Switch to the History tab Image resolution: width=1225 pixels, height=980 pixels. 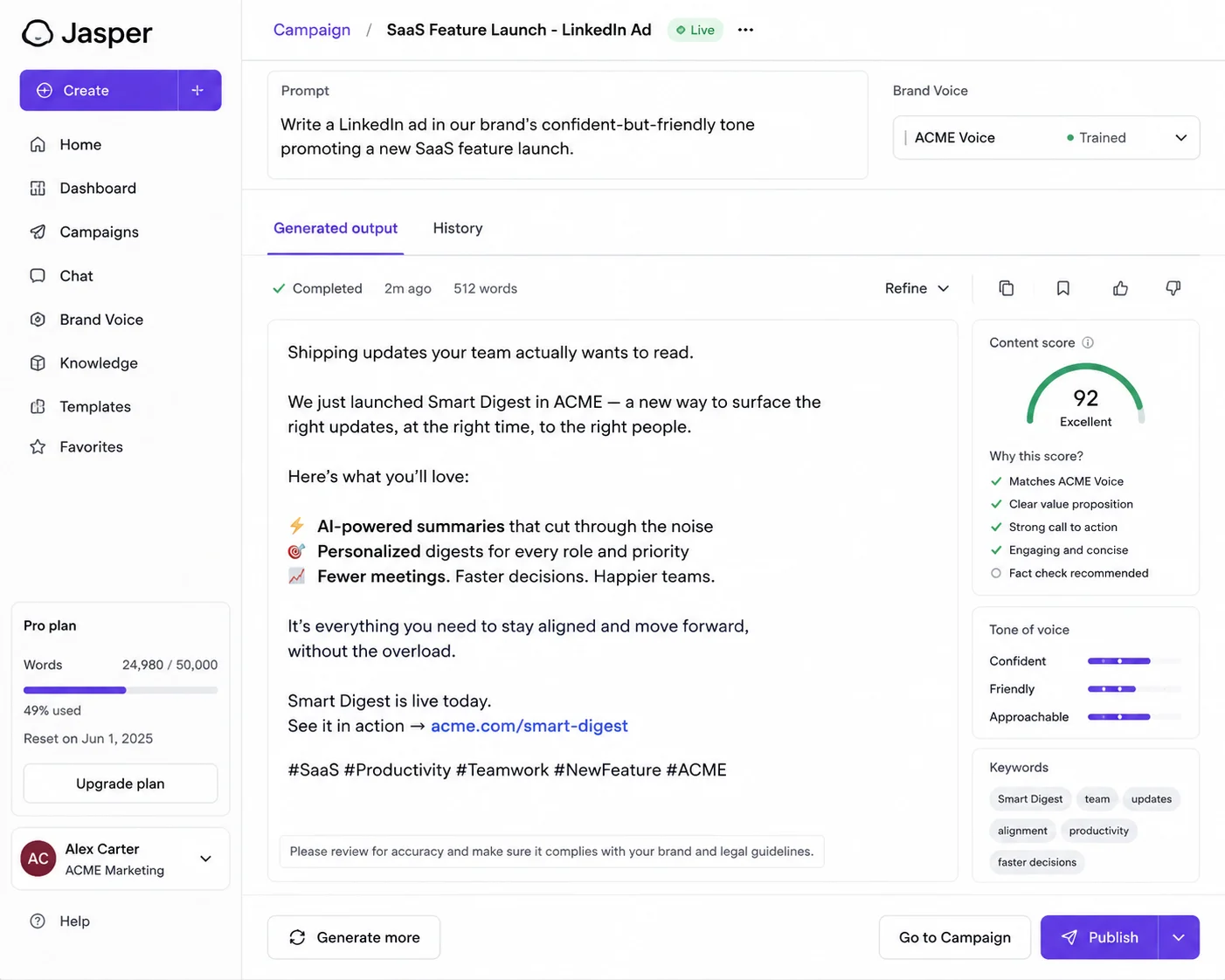(458, 228)
